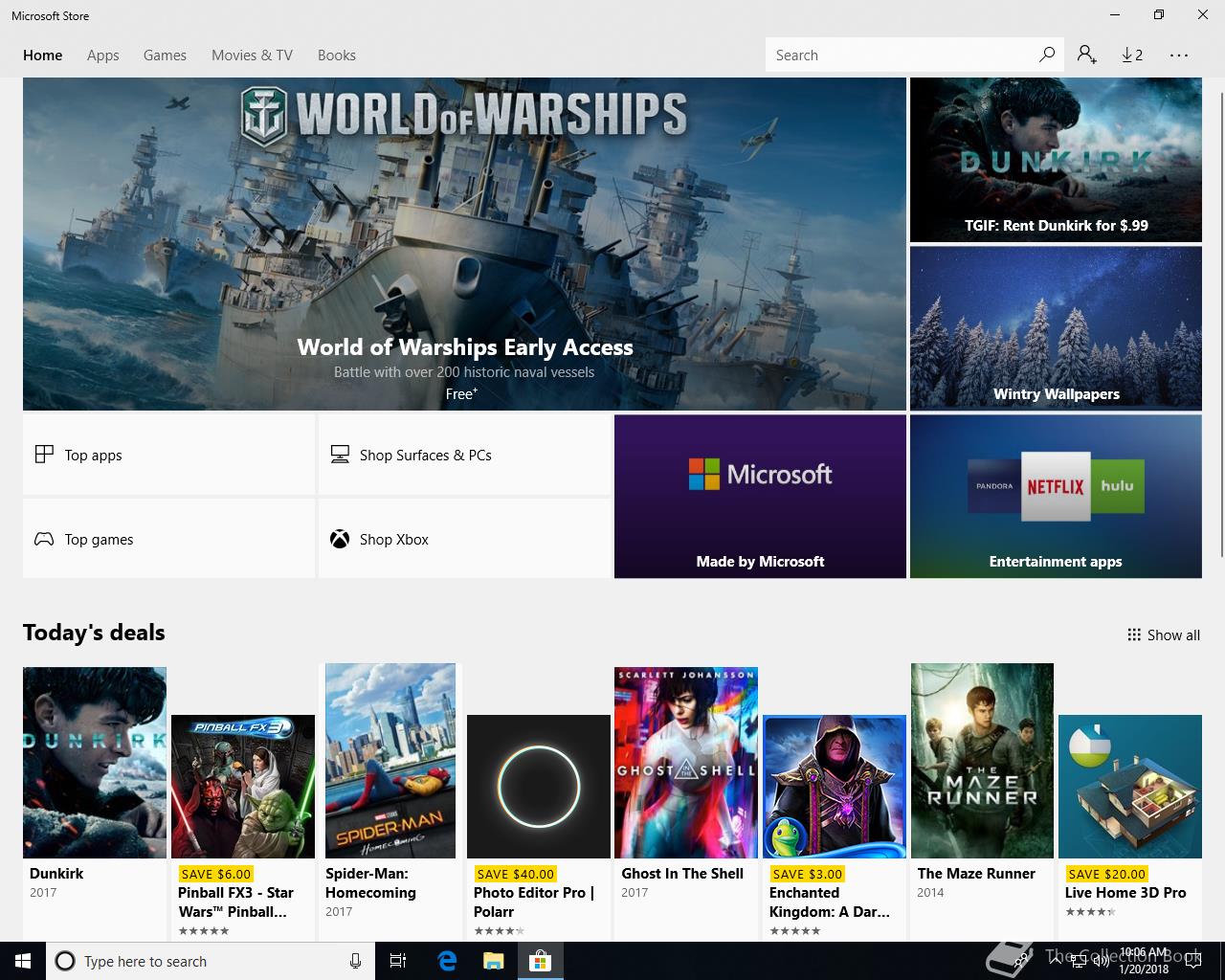
Task: Open the Books tab
Action: (337, 56)
